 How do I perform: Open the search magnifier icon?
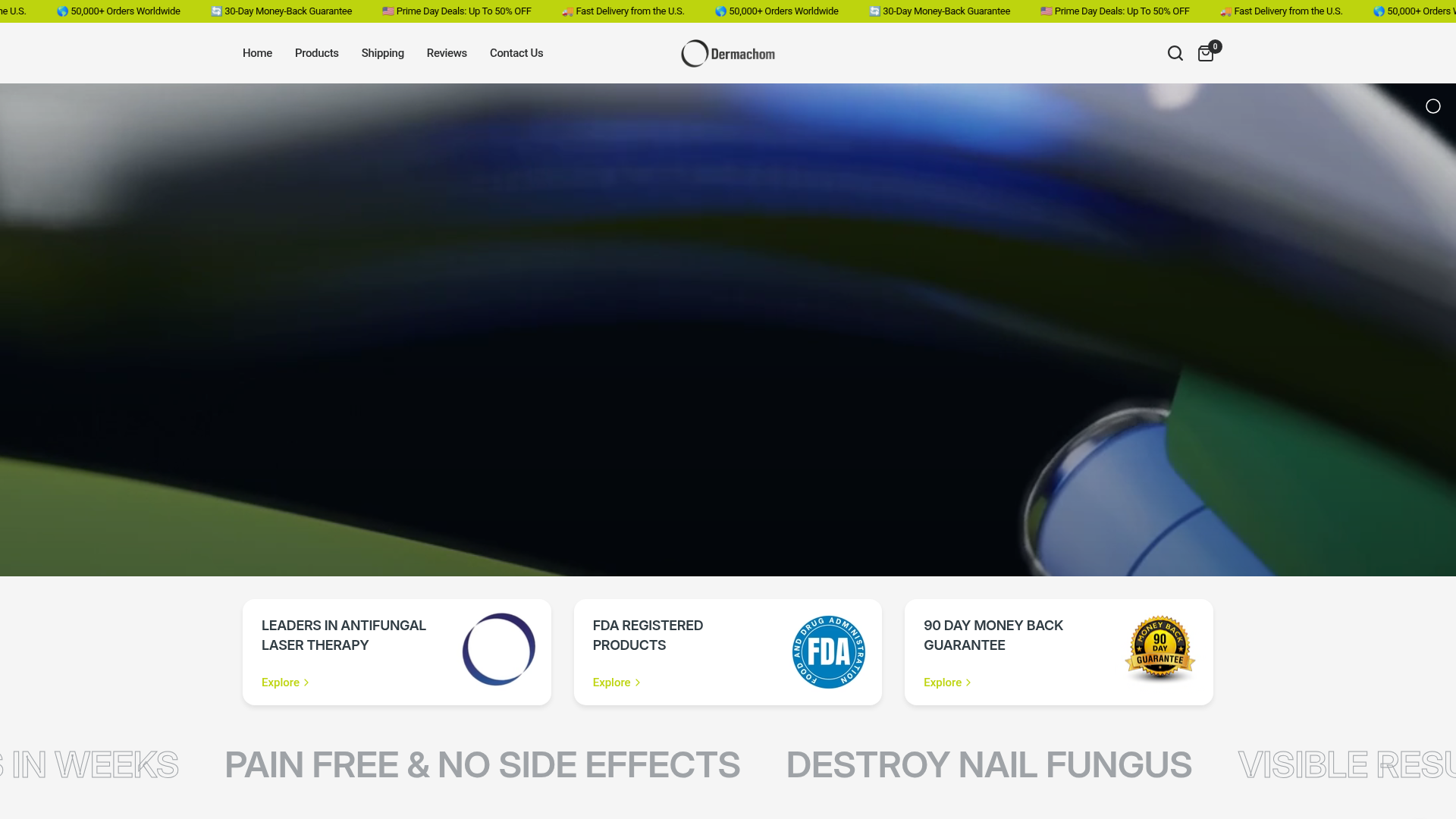pyautogui.click(x=1175, y=53)
